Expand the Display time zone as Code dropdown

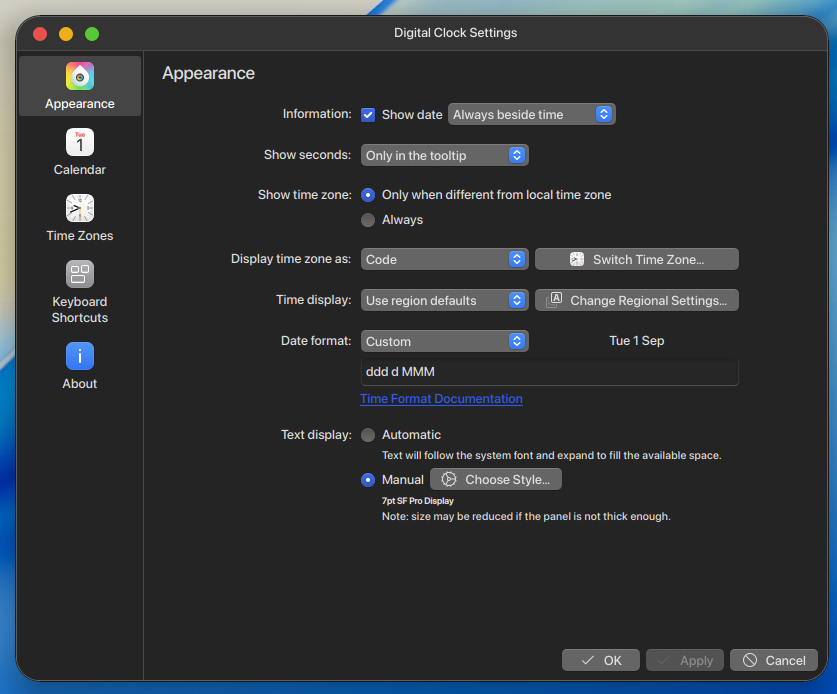(445, 259)
